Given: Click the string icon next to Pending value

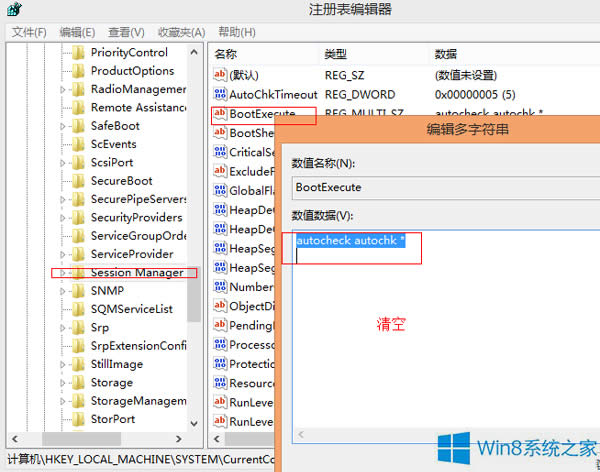Looking at the screenshot, I should click(x=220, y=325).
